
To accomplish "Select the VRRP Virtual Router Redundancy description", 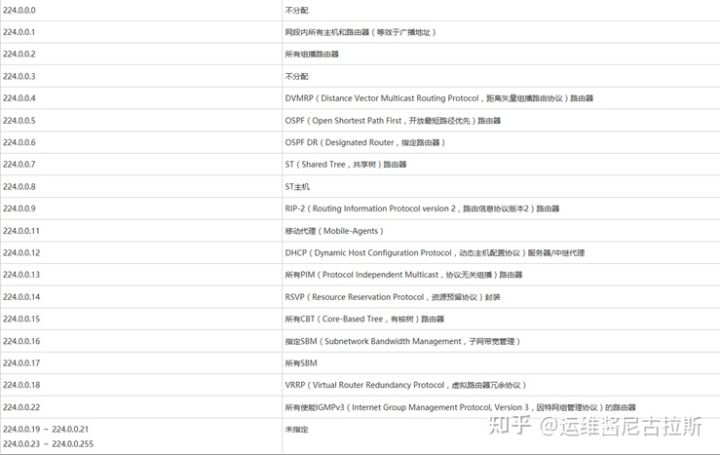I will point(405,385).
